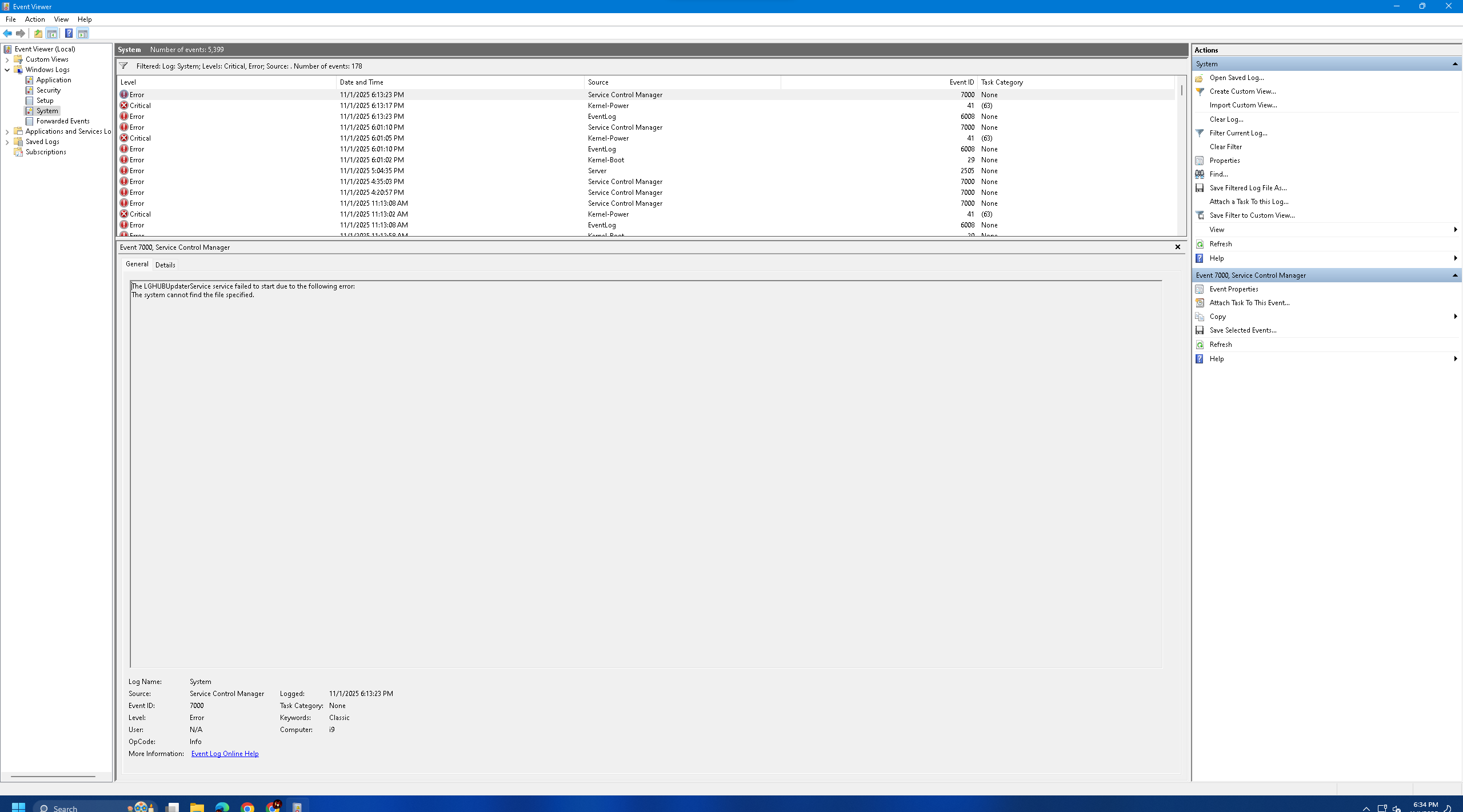Open Chrome from the taskbar
The width and height of the screenshot is (1463, 812).
click(x=247, y=806)
